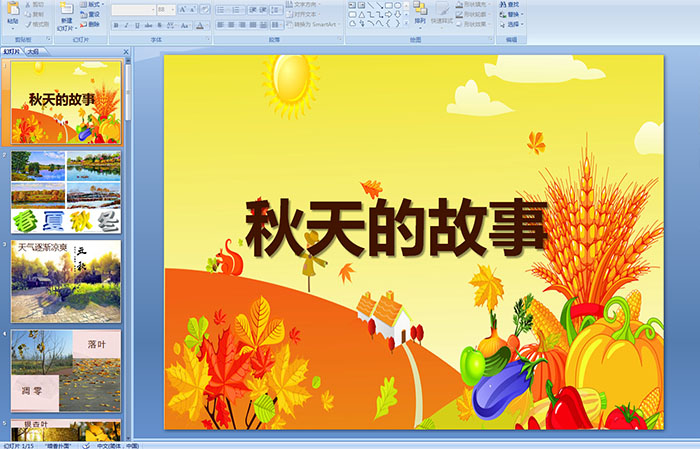Viewport: 700px width, 449px height.
Task: Switch to the Slides (幻灯片) tab
Action: pos(12,51)
